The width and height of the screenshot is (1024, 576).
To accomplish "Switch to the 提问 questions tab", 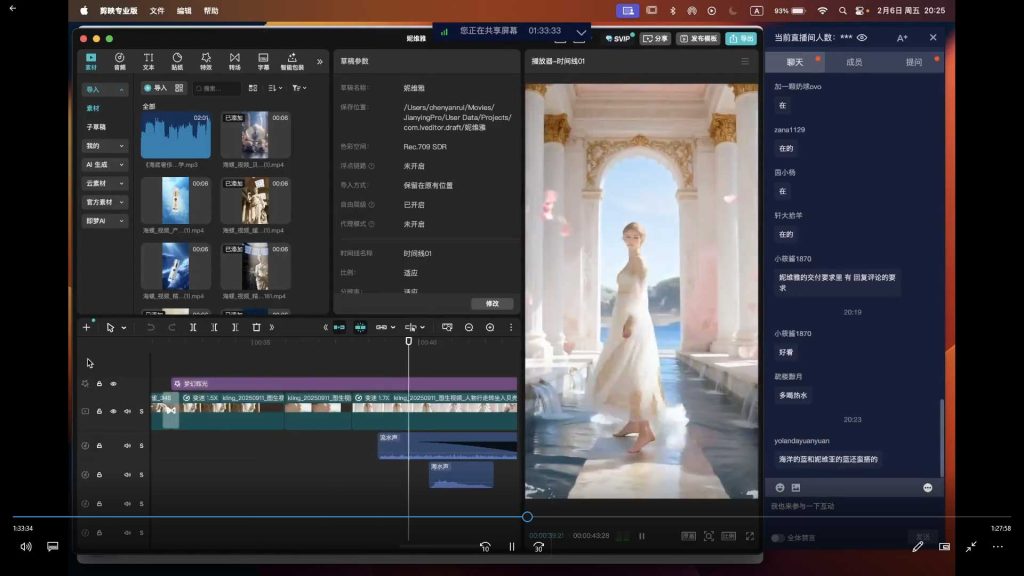I will click(914, 62).
